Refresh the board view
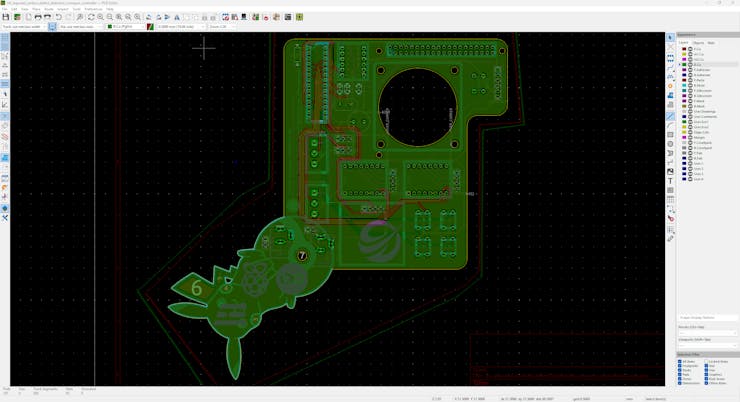Viewport: 740px width, 402px height. point(91,17)
